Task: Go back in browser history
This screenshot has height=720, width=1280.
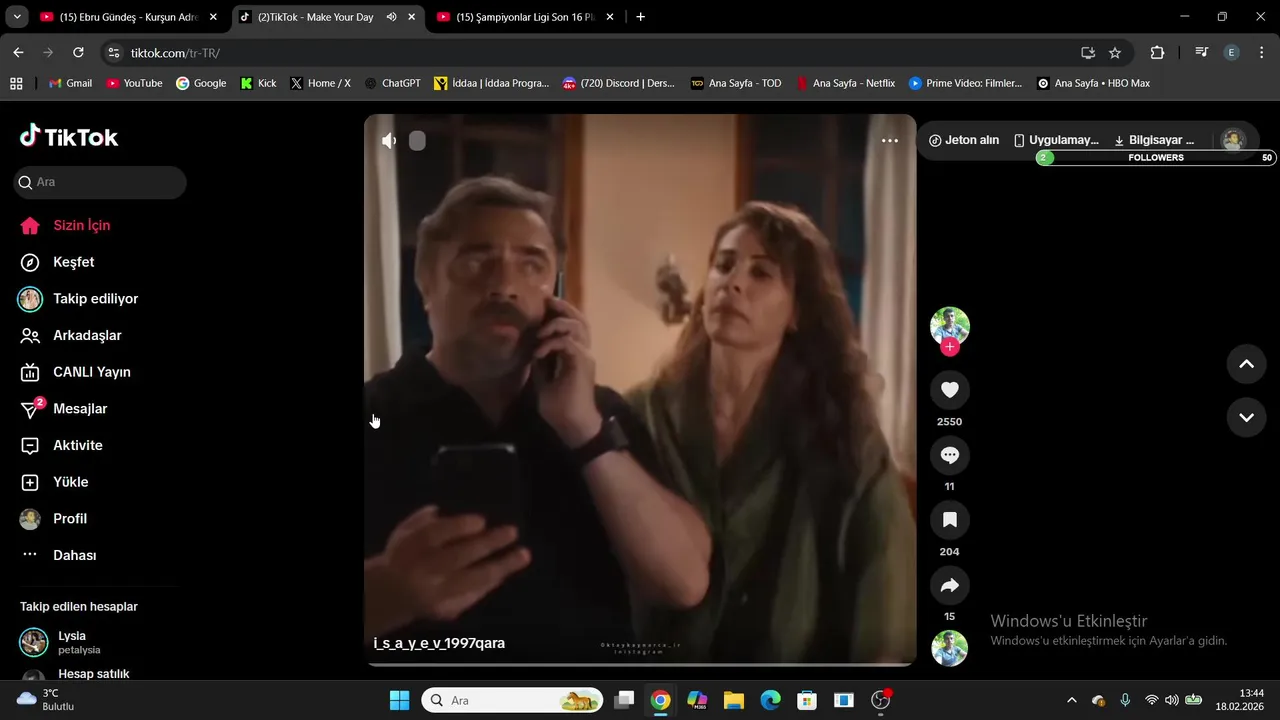Action: coord(18,53)
